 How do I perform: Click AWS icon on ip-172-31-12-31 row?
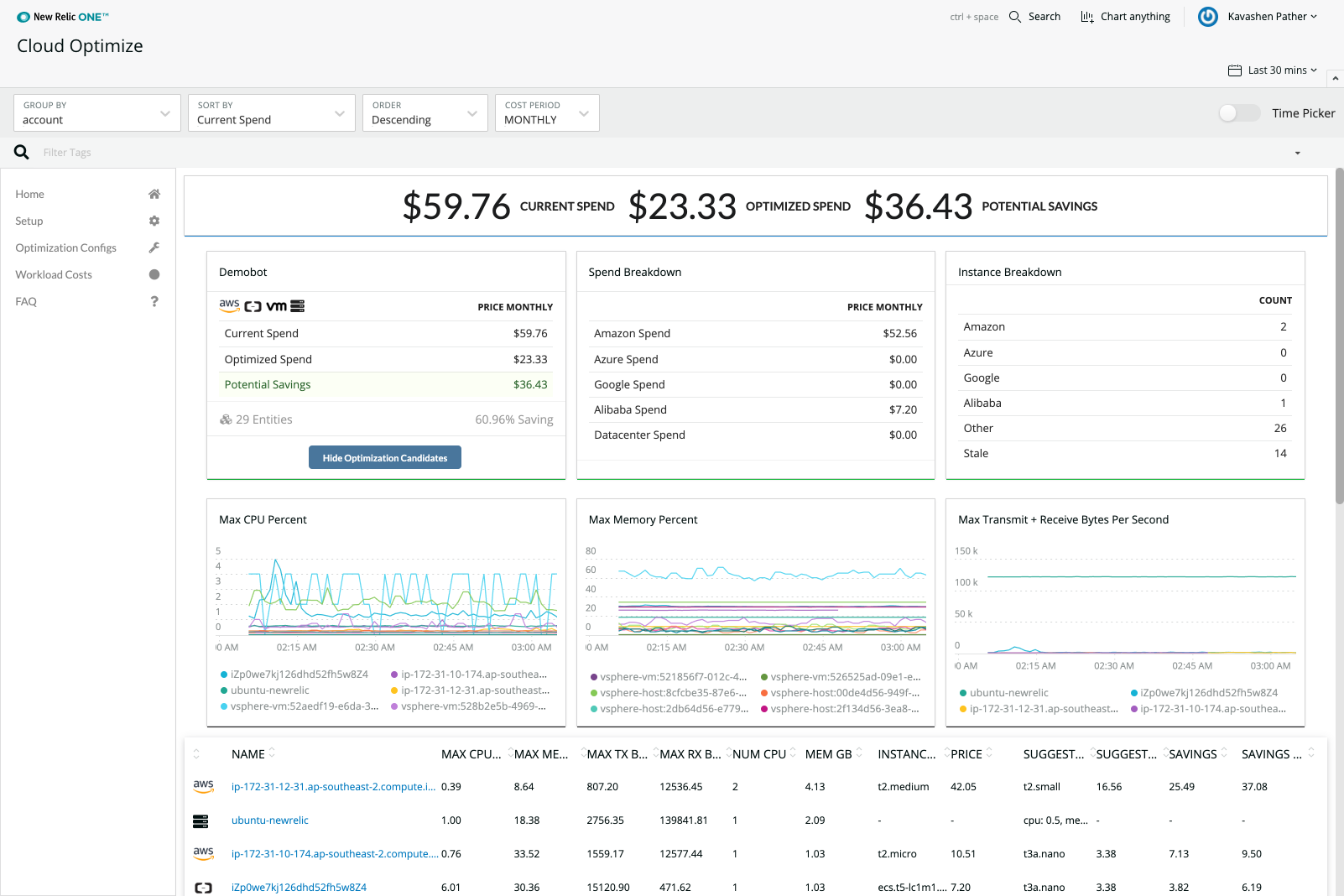tap(203, 786)
